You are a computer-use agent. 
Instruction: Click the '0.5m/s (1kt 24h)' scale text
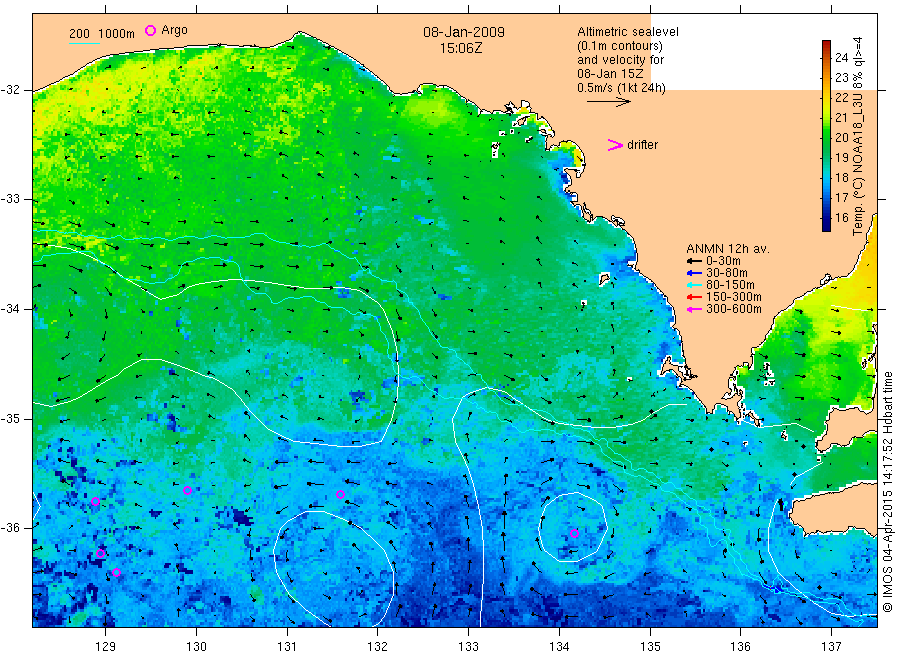point(622,88)
